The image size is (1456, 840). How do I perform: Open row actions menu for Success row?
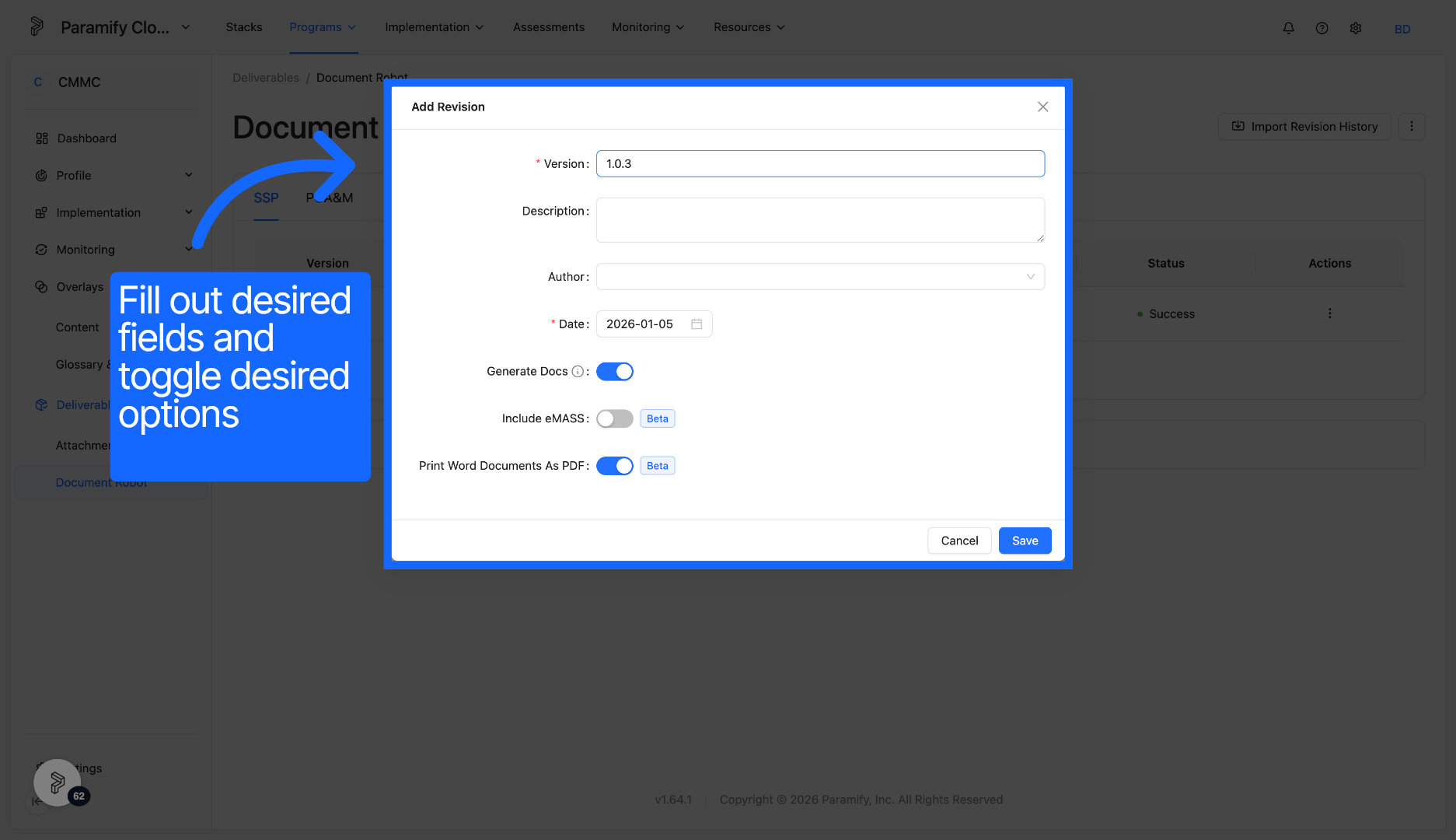click(1329, 313)
